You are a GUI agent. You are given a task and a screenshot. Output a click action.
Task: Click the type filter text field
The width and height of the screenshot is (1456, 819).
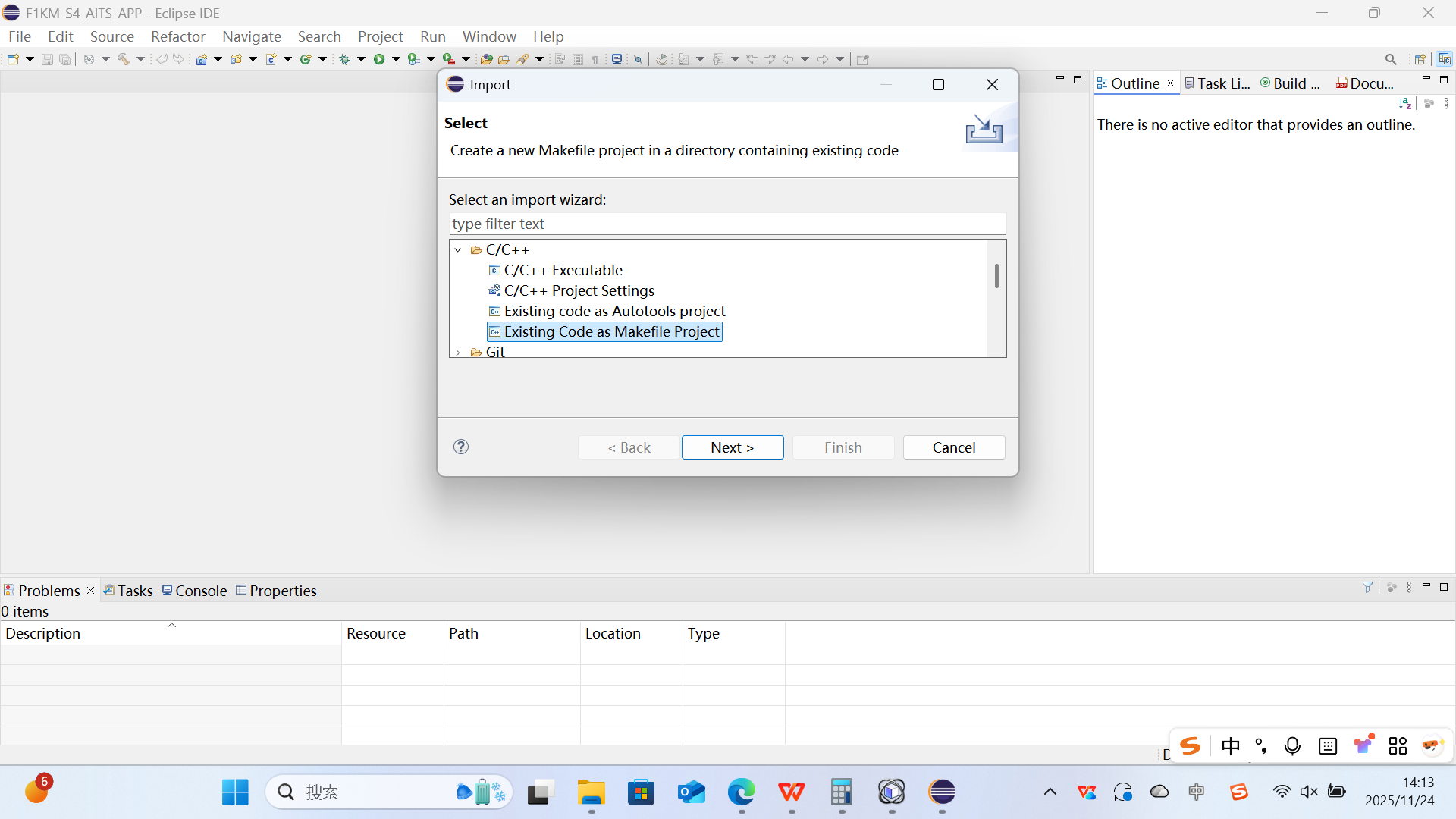point(727,224)
